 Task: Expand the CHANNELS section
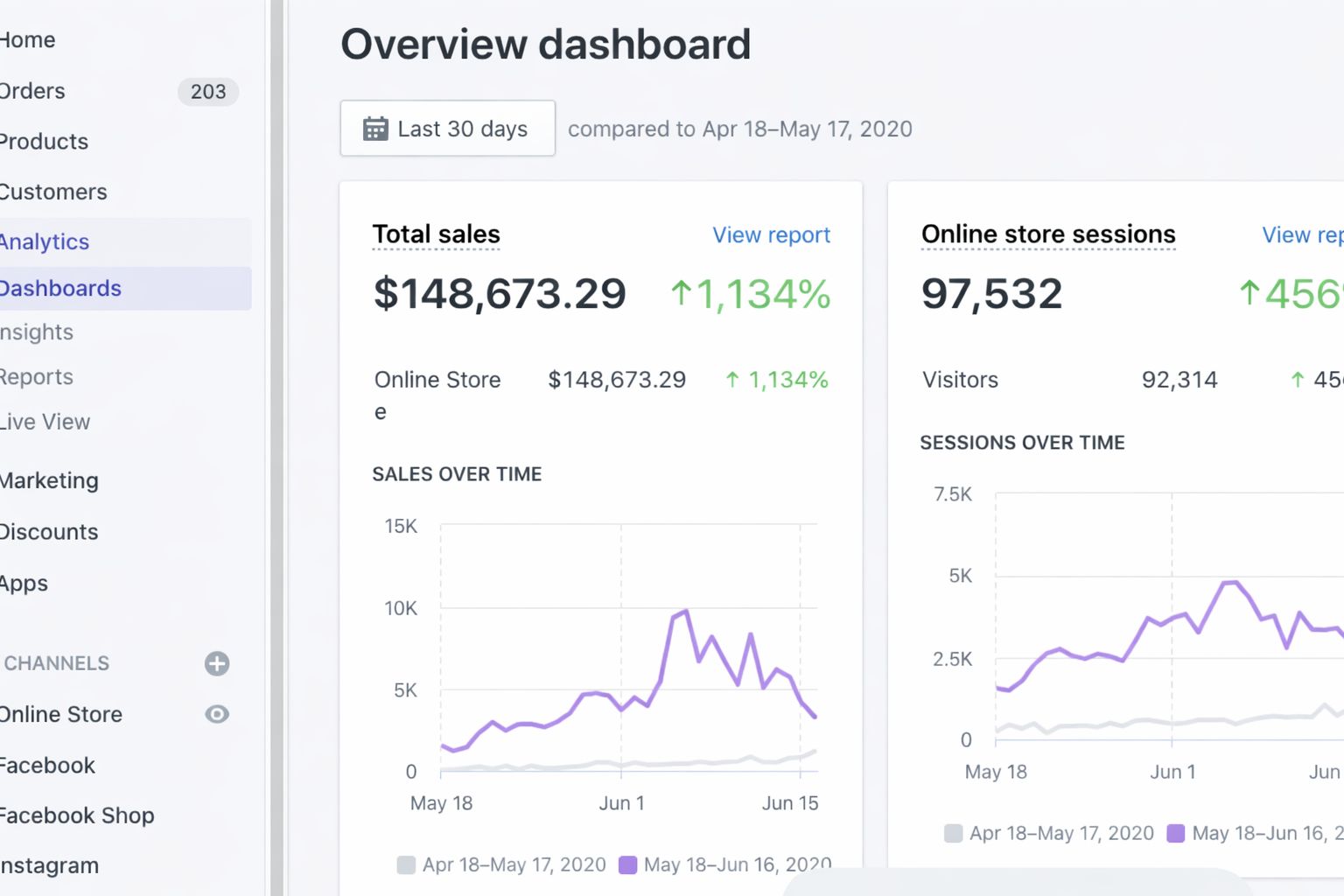click(55, 663)
